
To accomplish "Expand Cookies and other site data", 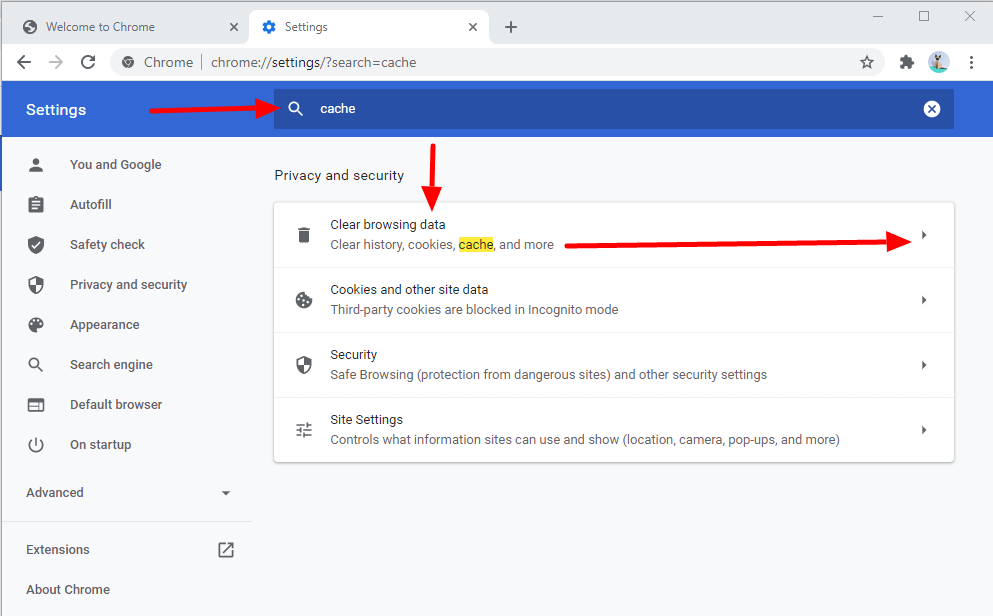I will 614,300.
